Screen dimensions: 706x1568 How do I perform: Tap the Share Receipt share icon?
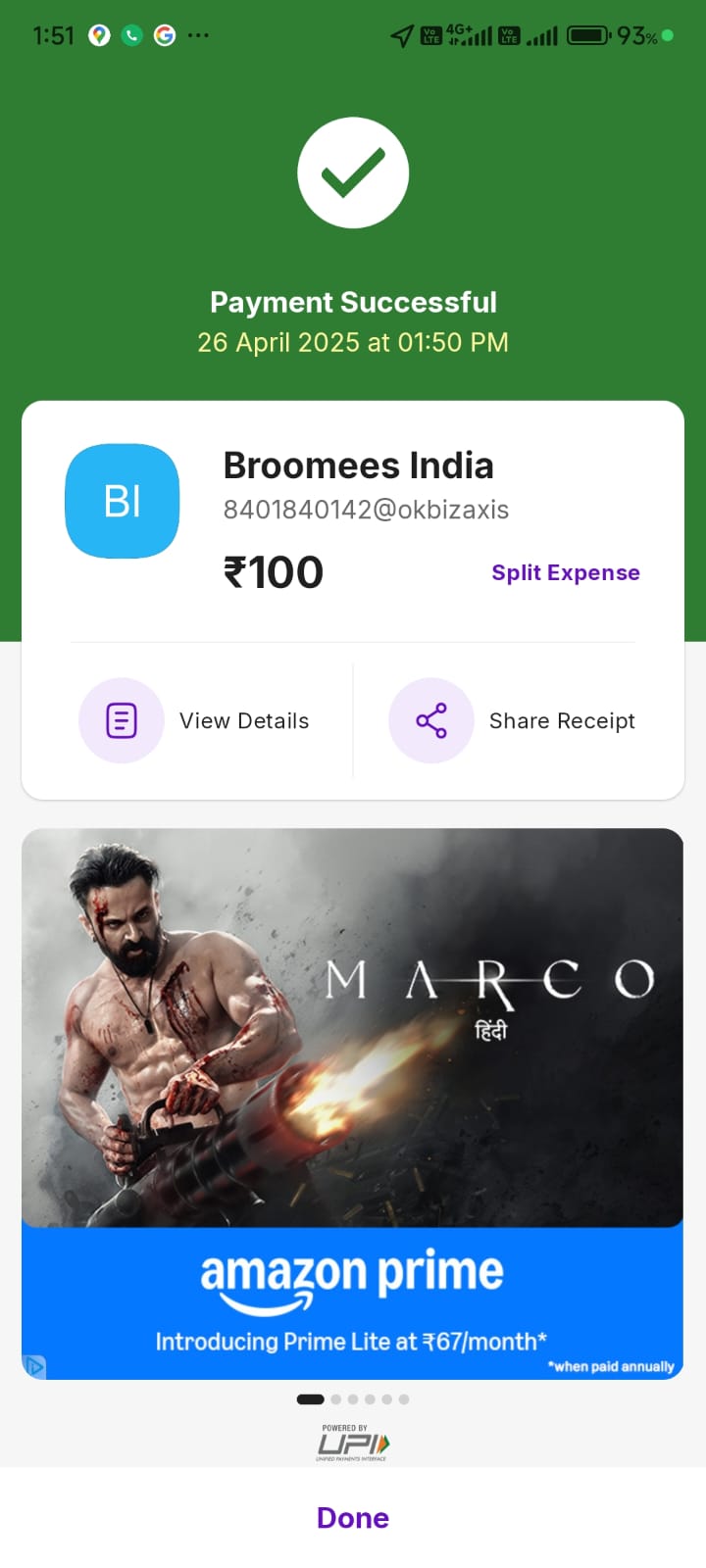pos(431,720)
